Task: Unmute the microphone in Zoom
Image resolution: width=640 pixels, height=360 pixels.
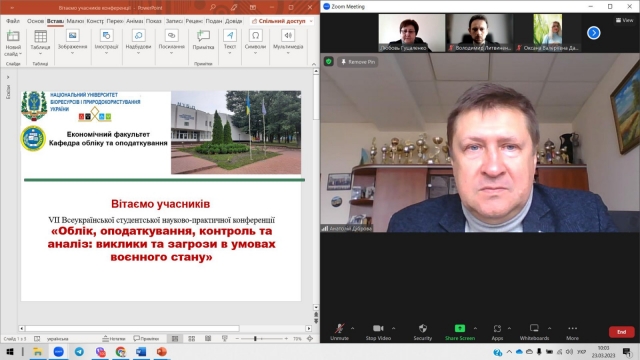Action: point(339,328)
